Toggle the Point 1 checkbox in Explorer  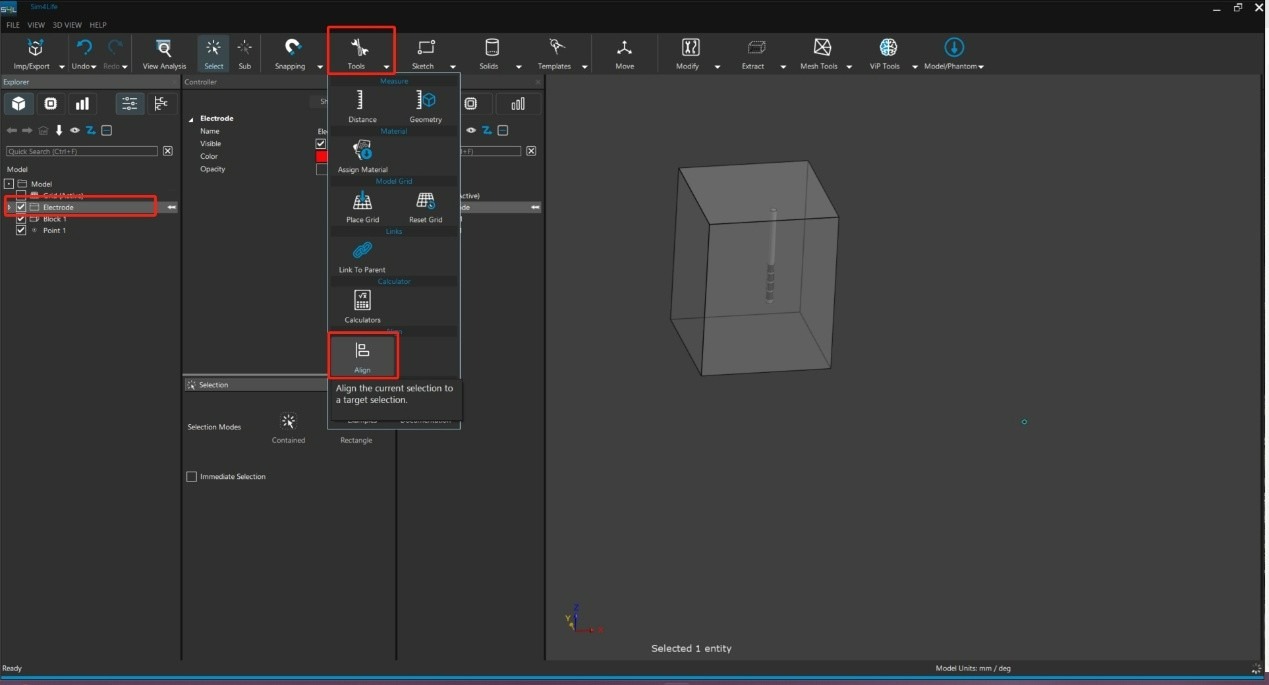pyautogui.click(x=21, y=231)
